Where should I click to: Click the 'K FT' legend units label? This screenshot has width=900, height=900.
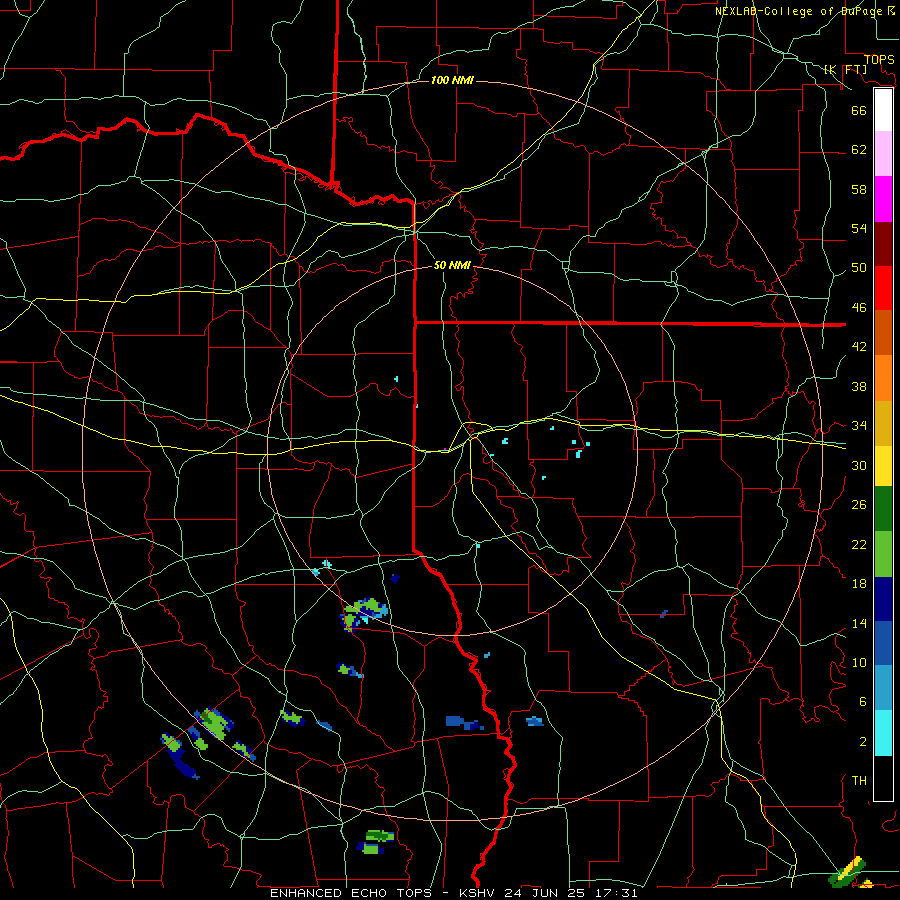click(846, 70)
